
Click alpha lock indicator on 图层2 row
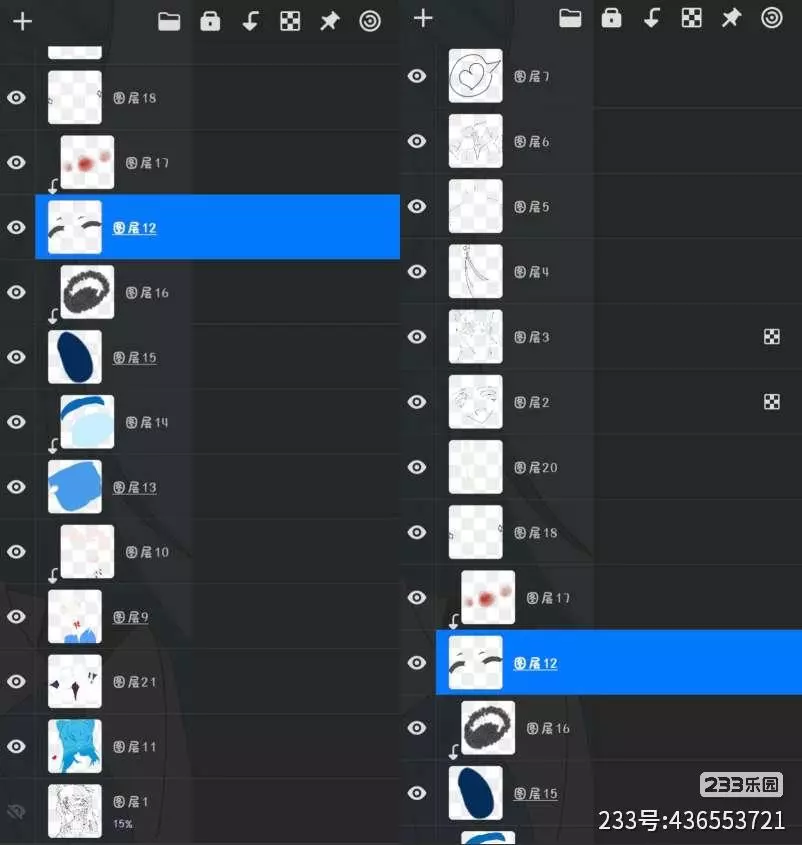pos(772,401)
